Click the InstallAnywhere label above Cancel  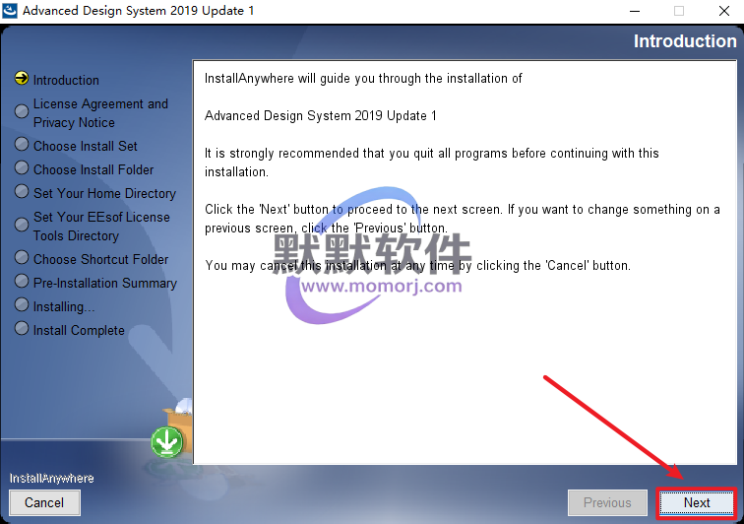pyautogui.click(x=52, y=478)
